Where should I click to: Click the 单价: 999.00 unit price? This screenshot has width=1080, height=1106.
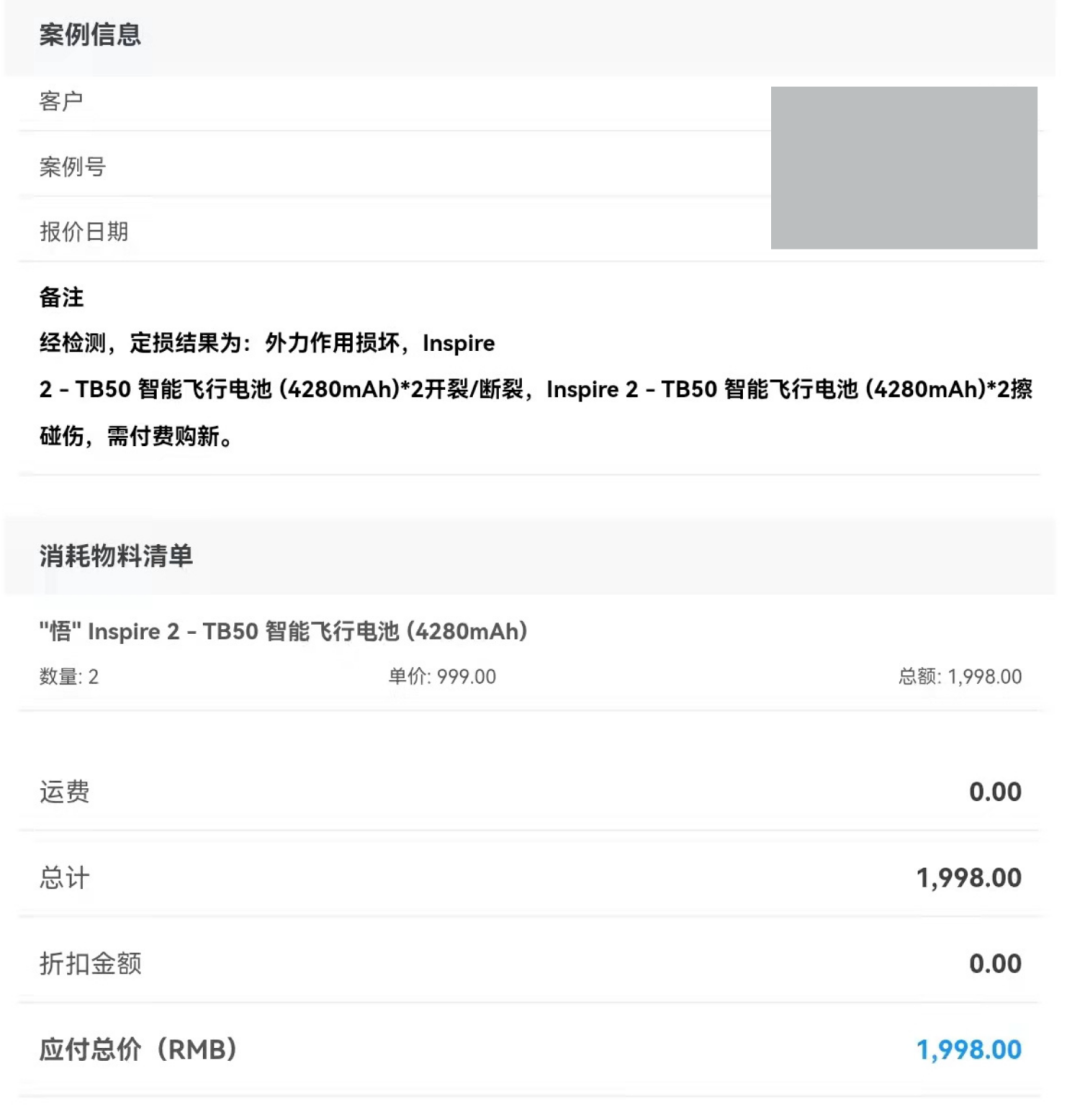(442, 676)
